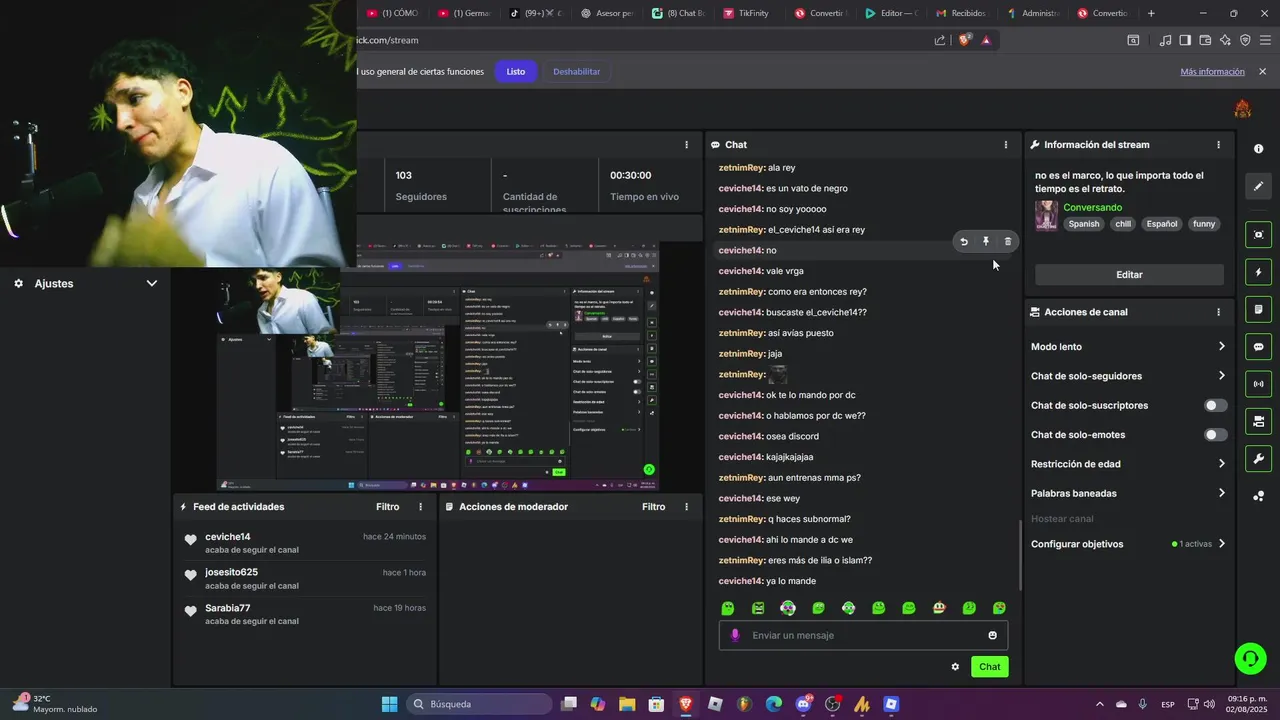The image size is (1280, 720).
Task: Click the stream info sidebar icon
Action: [1258, 149]
